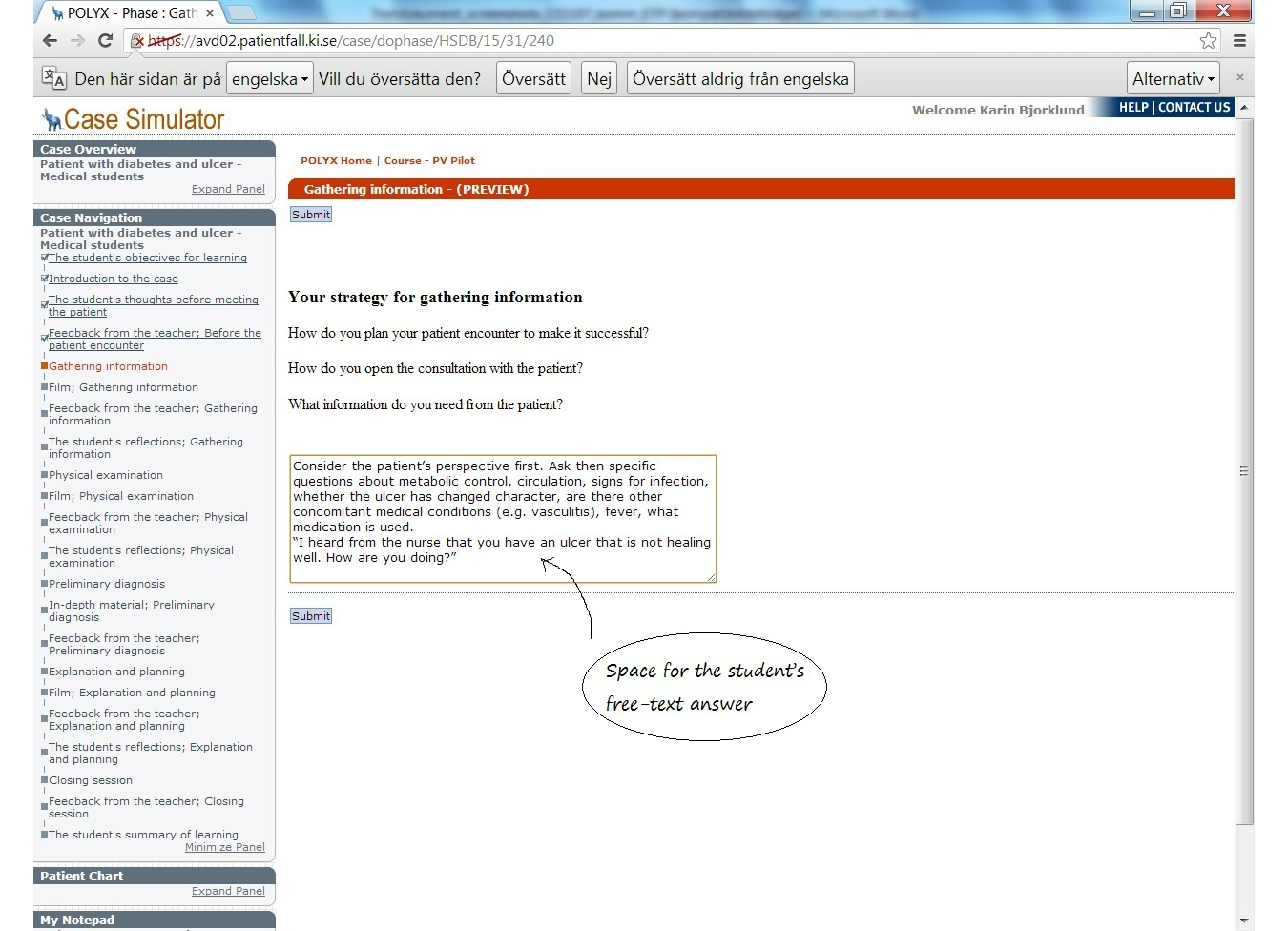Click the Case Simulator logo
Screen dimensions: 1288x931
click(x=133, y=119)
